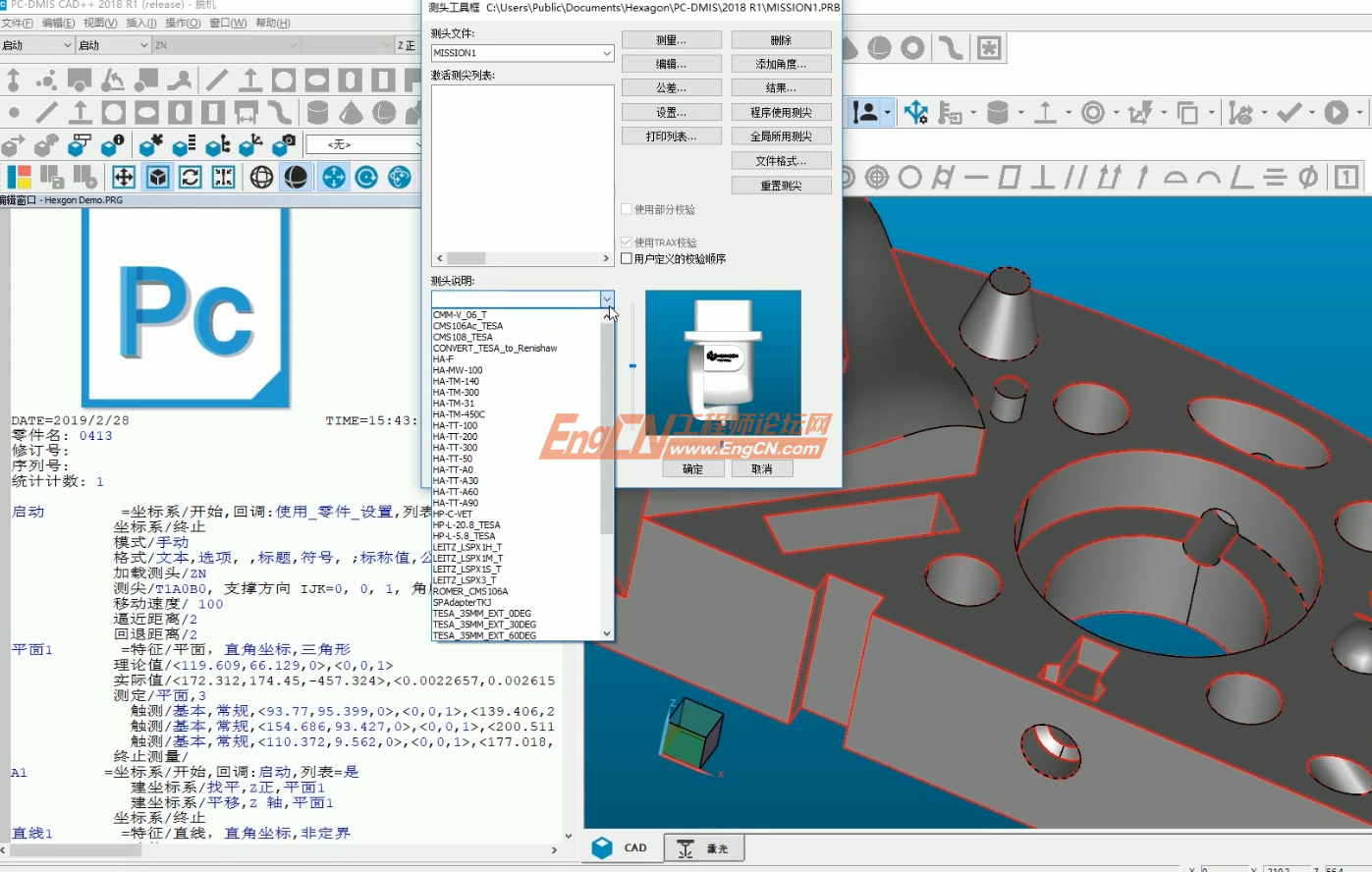Select HA-TT-100 from the probe list
The image size is (1372, 872).
pos(458,425)
